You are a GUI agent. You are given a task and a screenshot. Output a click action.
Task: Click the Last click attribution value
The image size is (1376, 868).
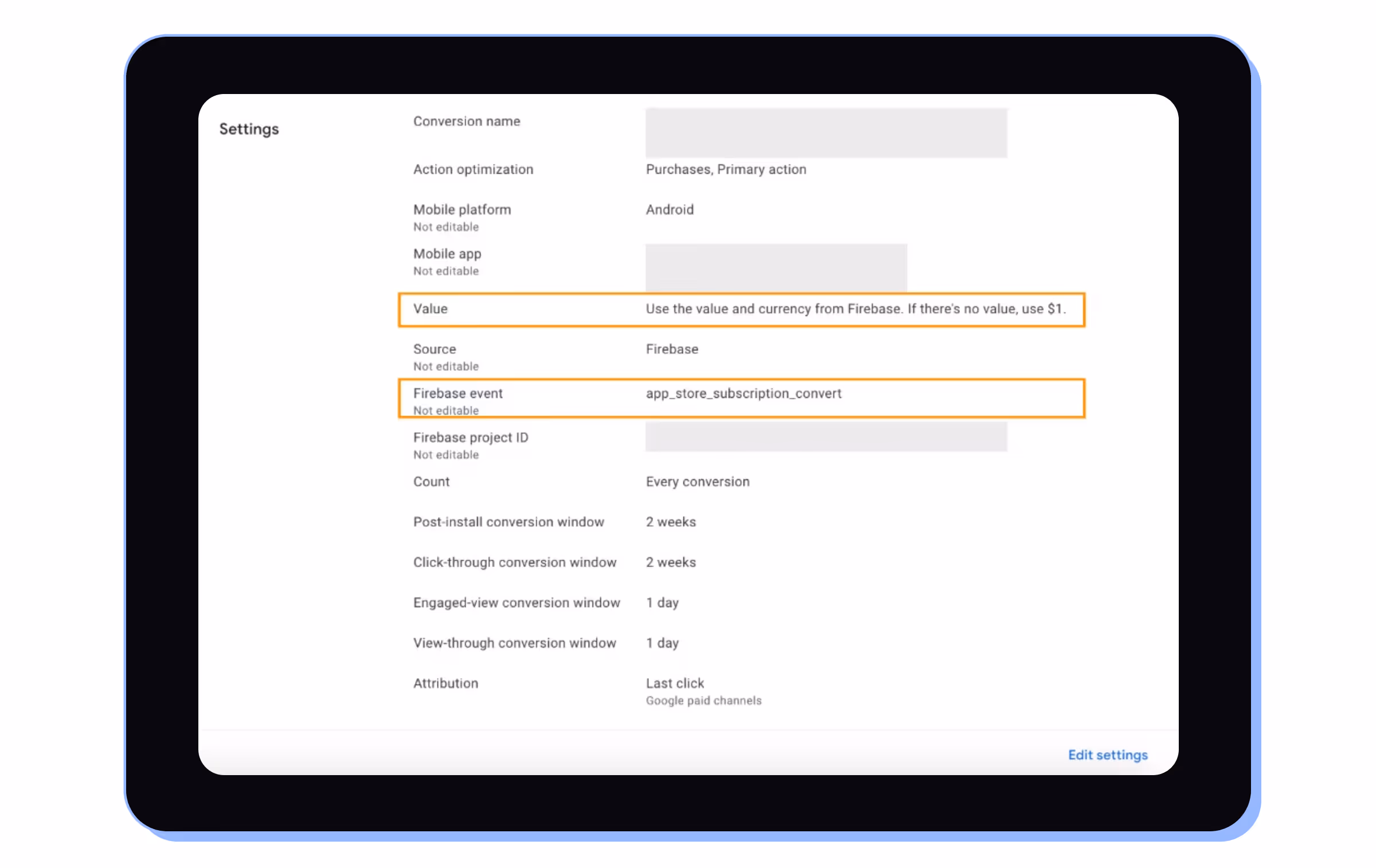tap(674, 683)
